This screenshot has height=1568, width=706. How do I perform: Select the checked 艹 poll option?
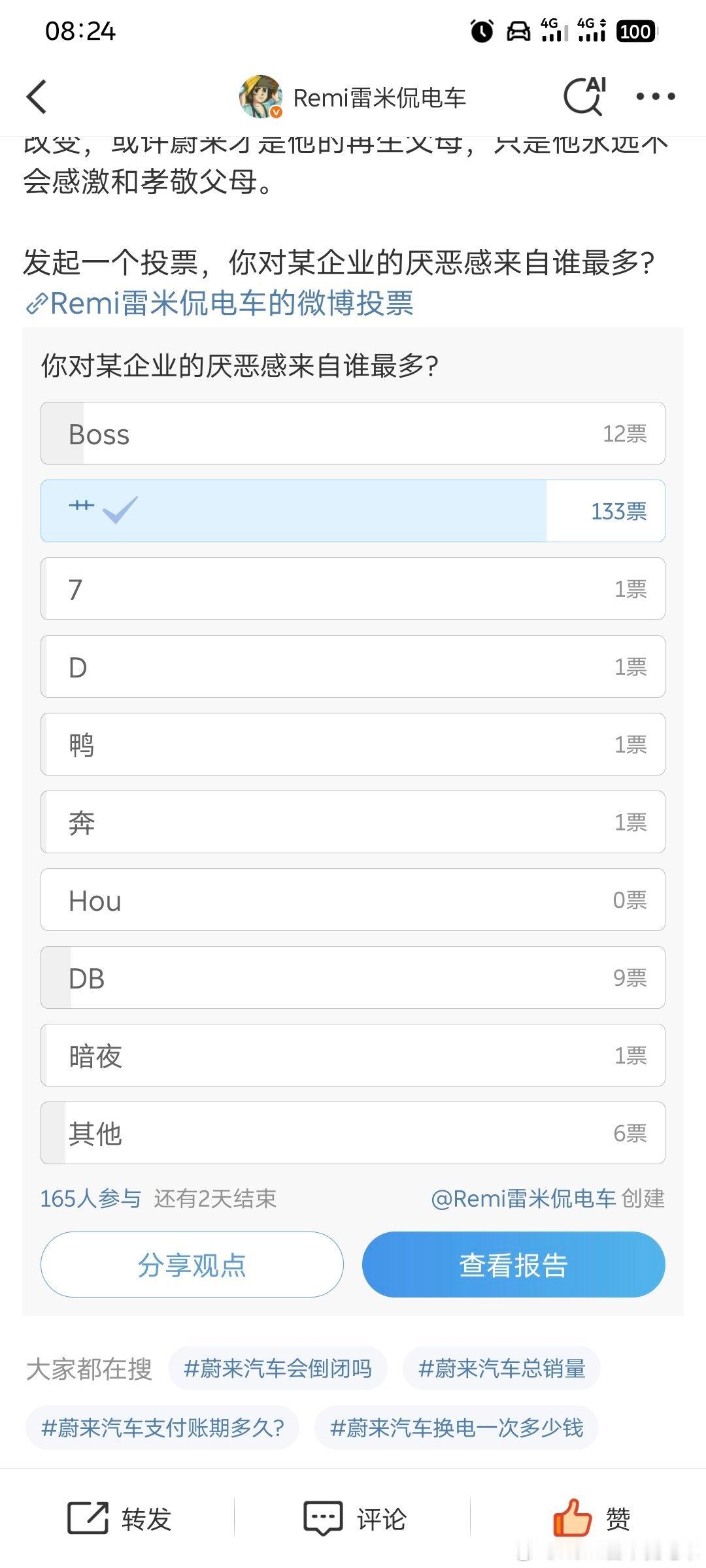click(353, 511)
